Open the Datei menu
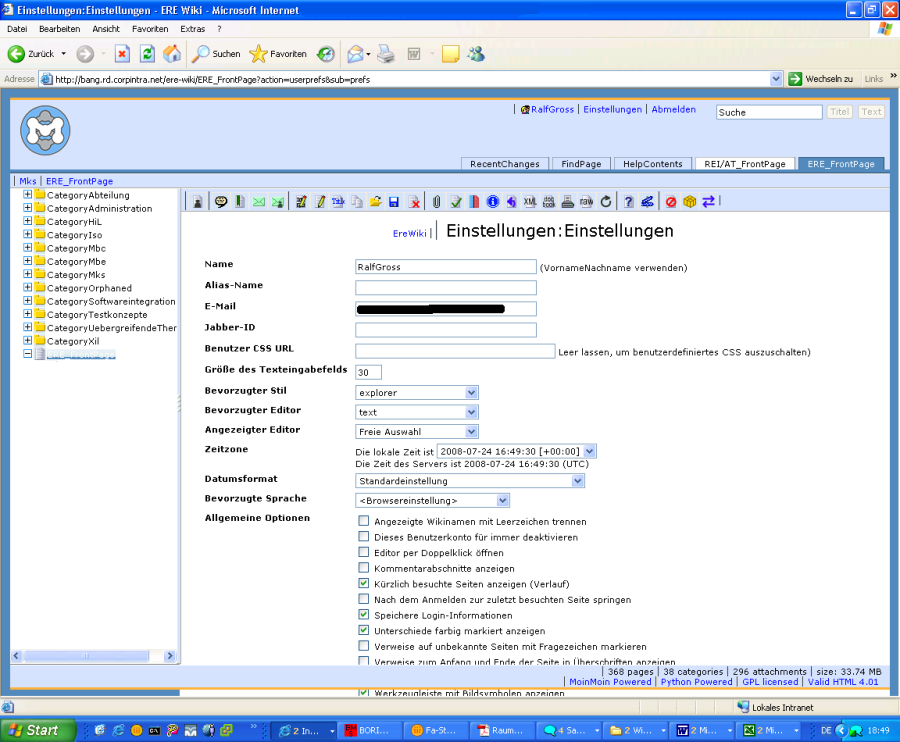The height and width of the screenshot is (742, 900). point(17,29)
